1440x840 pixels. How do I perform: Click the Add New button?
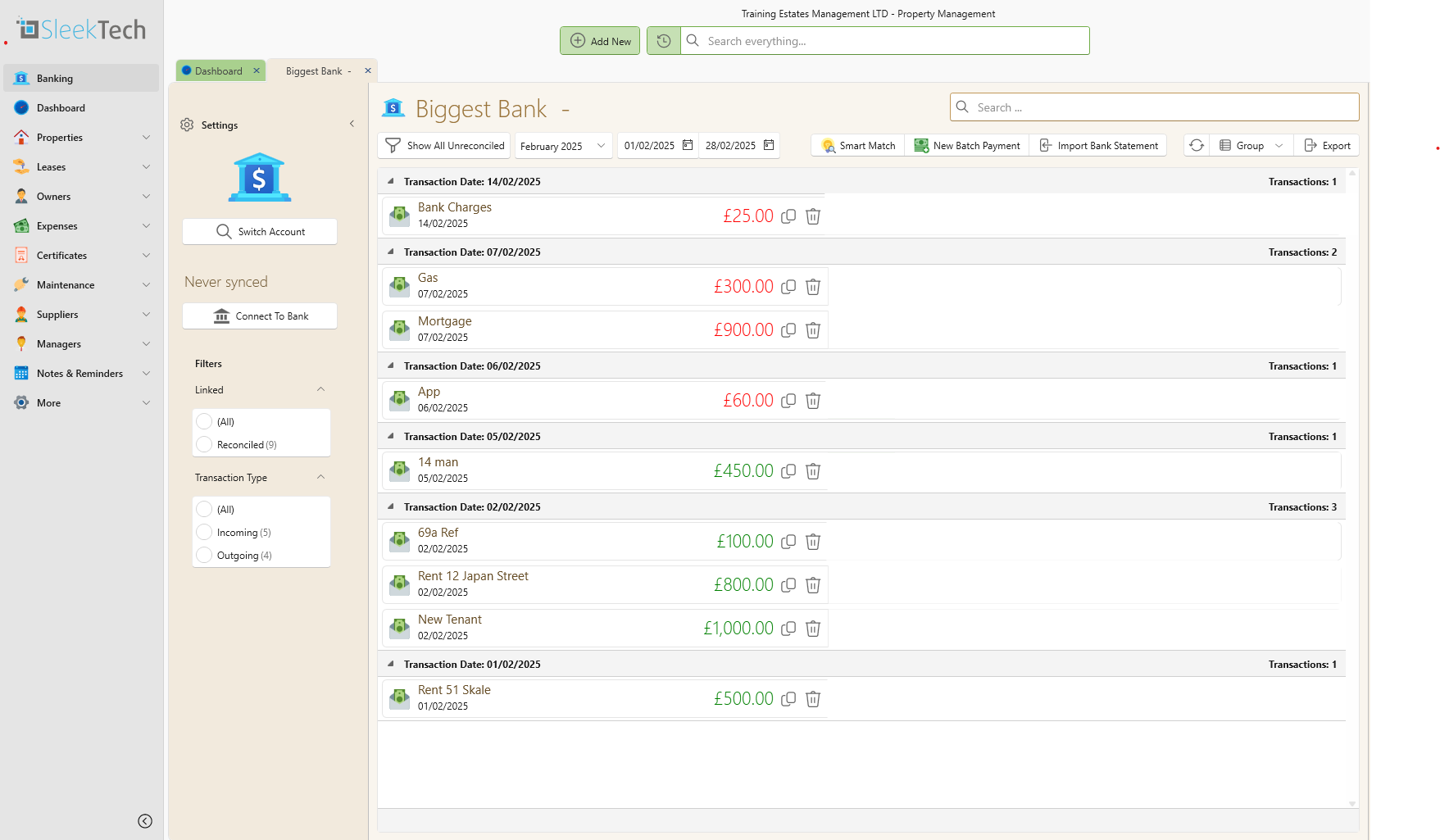600,41
